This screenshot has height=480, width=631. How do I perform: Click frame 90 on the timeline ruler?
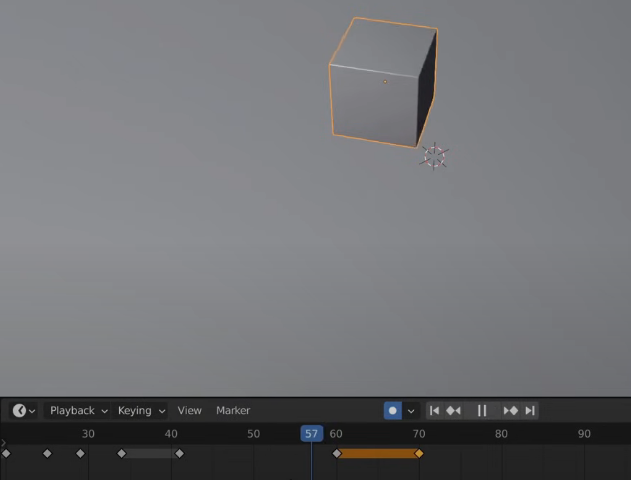(x=584, y=434)
